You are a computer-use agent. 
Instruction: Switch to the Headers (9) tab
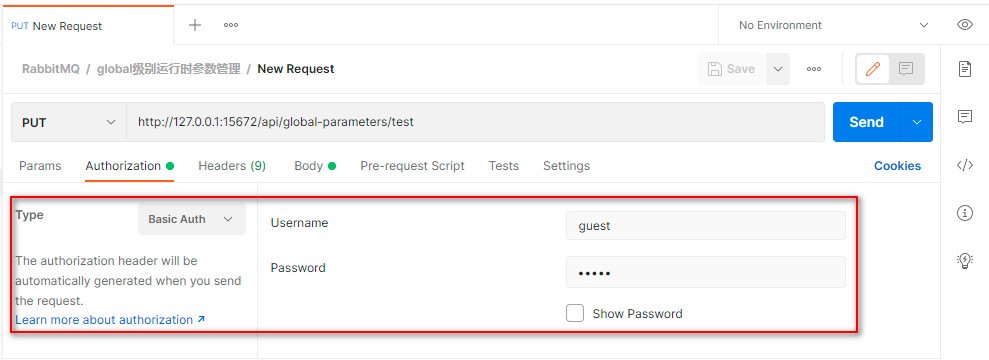[232, 166]
